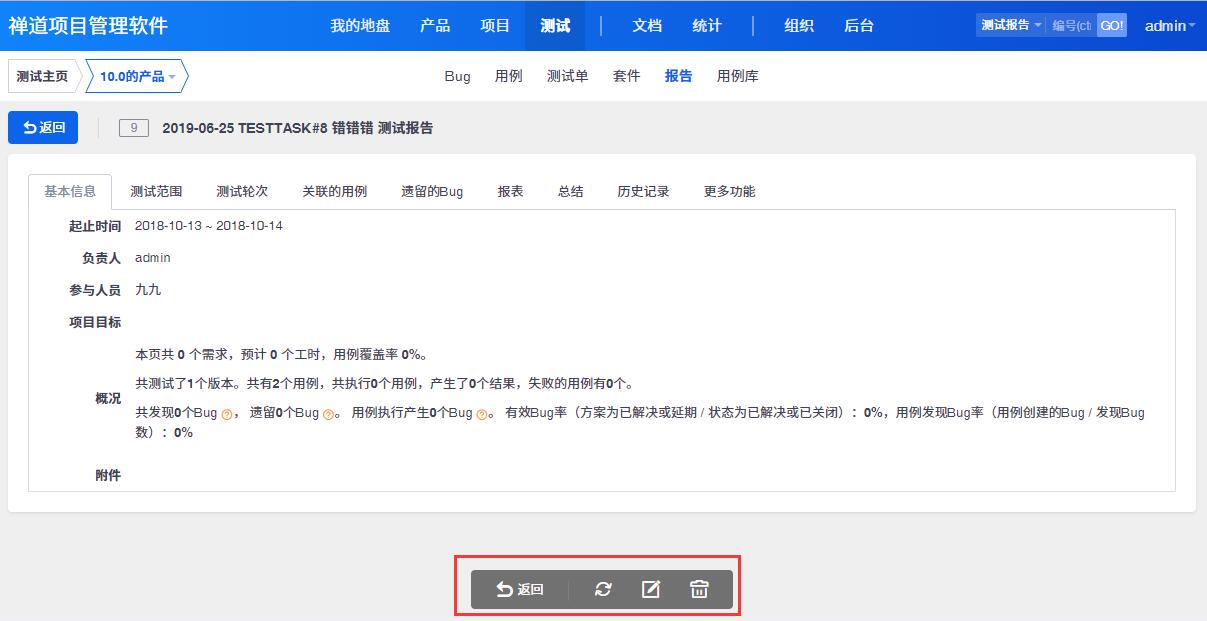Switch to the 遗留的Bug tab
Image resolution: width=1207 pixels, height=621 pixels.
[432, 191]
